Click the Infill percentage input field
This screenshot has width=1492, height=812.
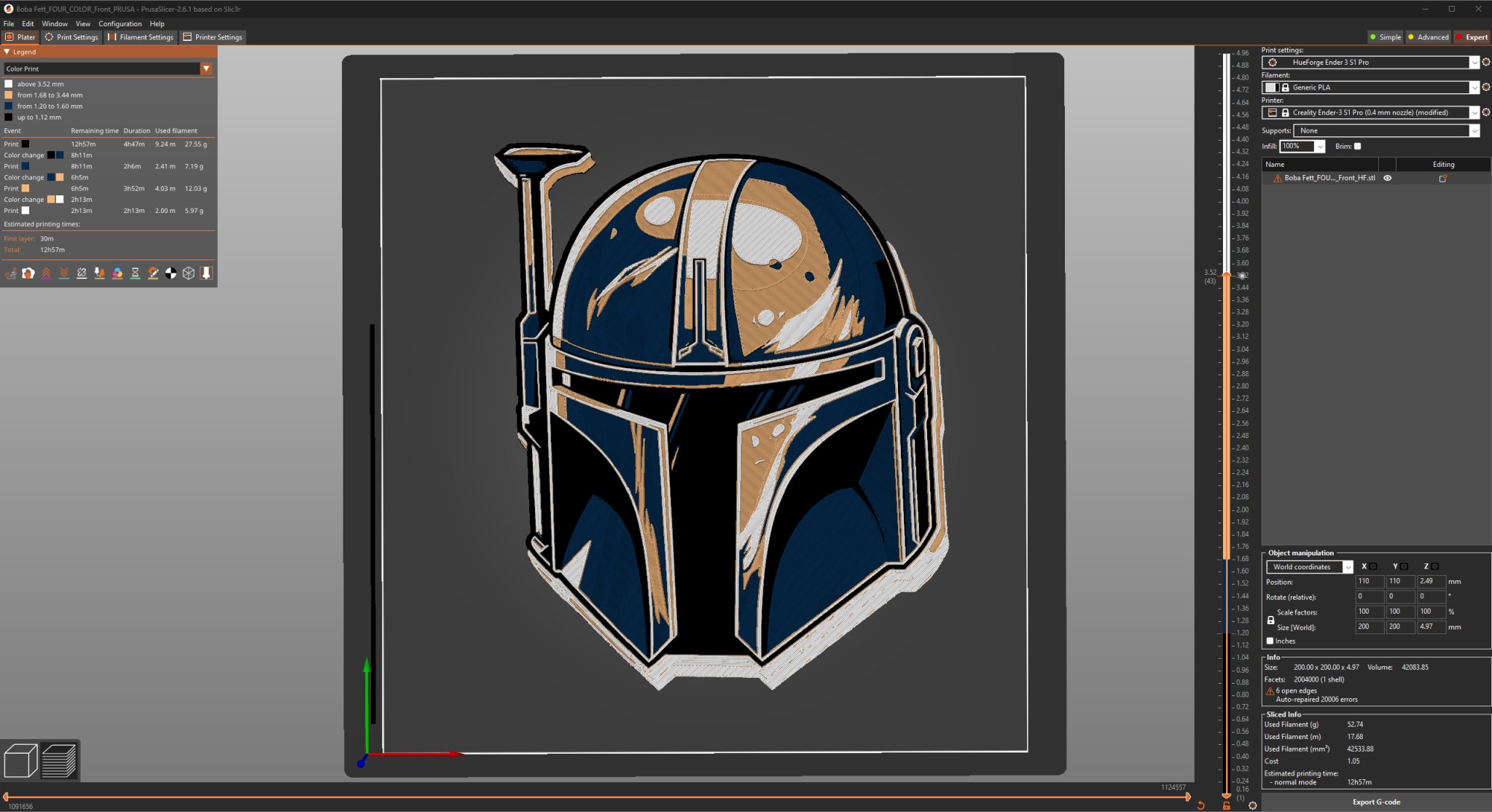pyautogui.click(x=1298, y=147)
